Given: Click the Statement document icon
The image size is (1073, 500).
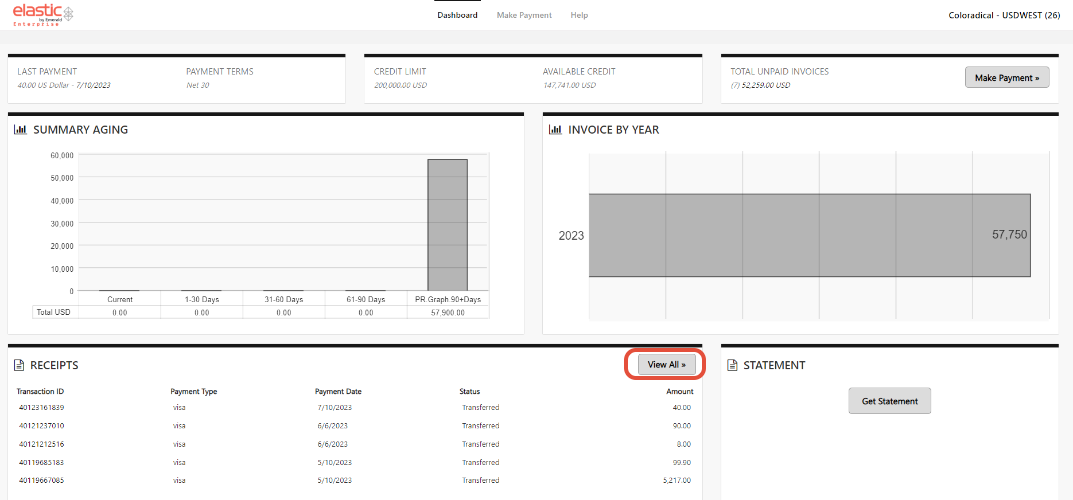Looking at the screenshot, I should pyautogui.click(x=733, y=366).
